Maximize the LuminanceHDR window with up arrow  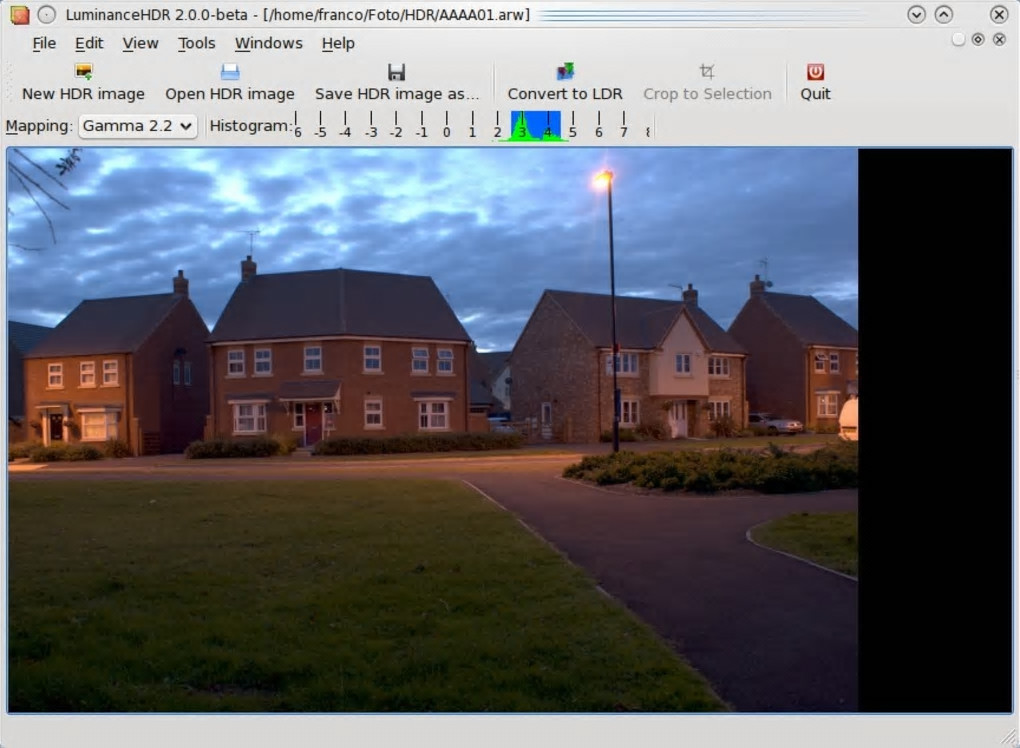pyautogui.click(x=944, y=14)
